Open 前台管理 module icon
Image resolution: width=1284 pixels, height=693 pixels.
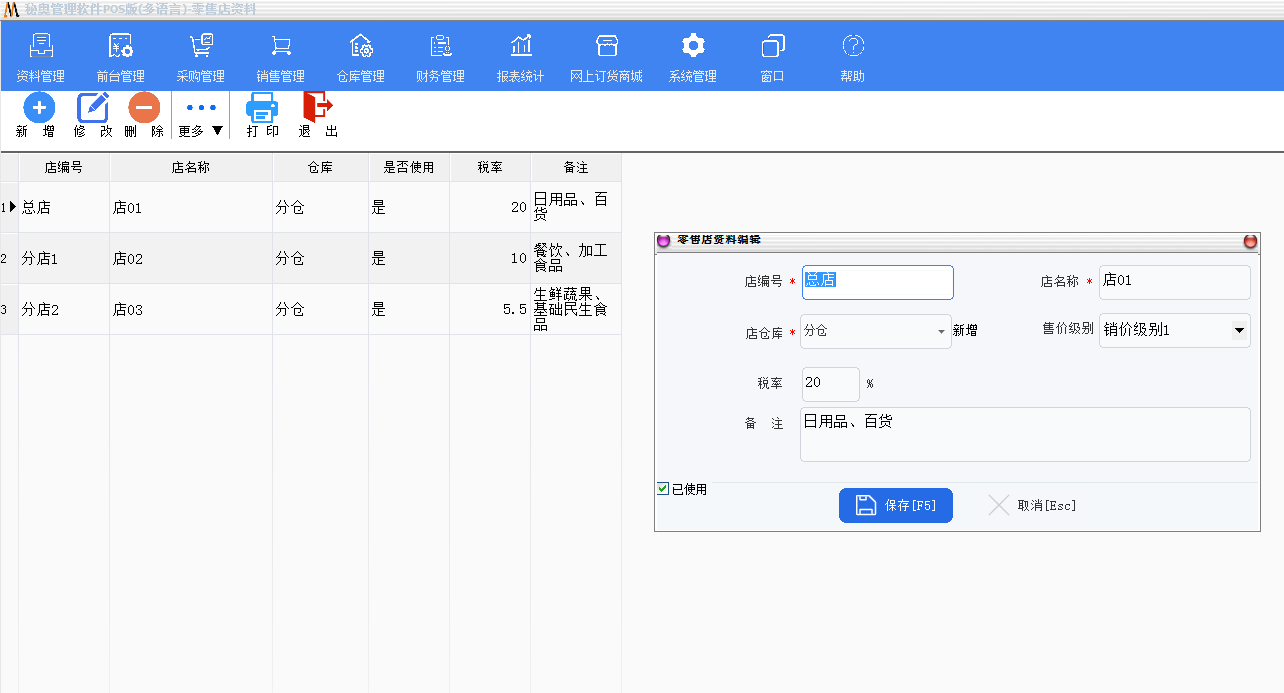pyautogui.click(x=121, y=46)
